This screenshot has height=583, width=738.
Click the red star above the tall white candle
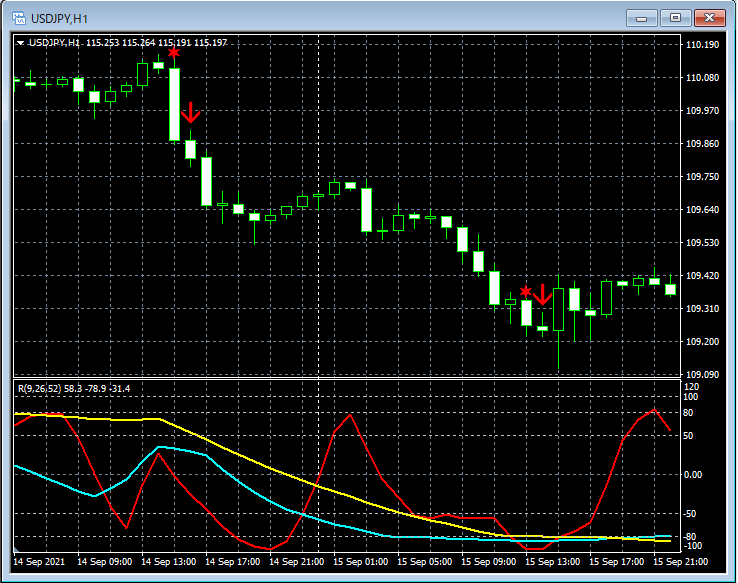(x=174, y=52)
